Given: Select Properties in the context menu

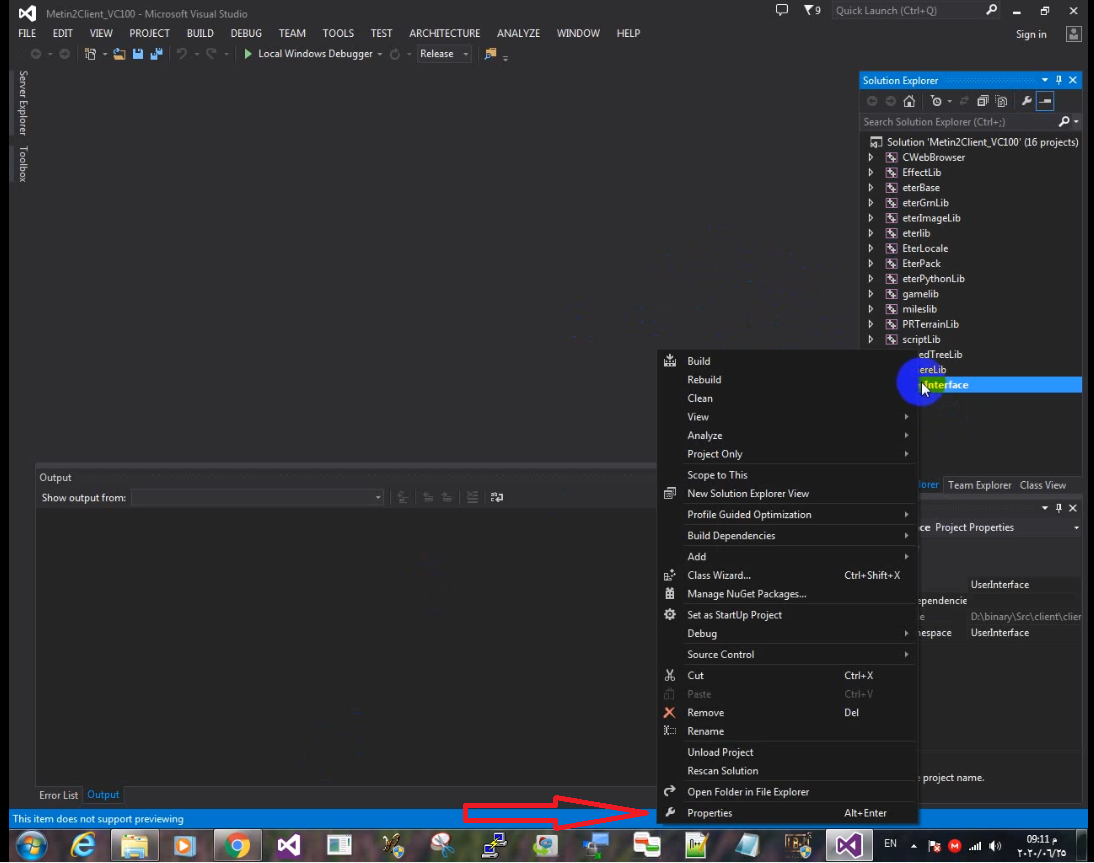Looking at the screenshot, I should pos(786,813).
